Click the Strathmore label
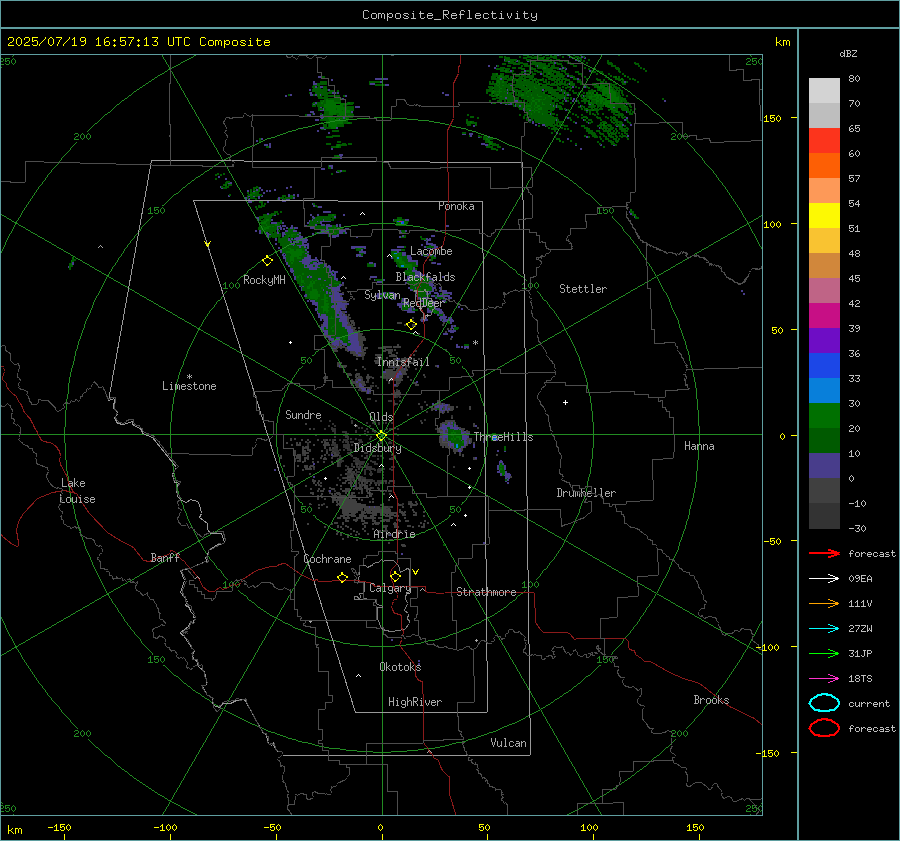Screen dimensions: 900x841 coord(486,592)
